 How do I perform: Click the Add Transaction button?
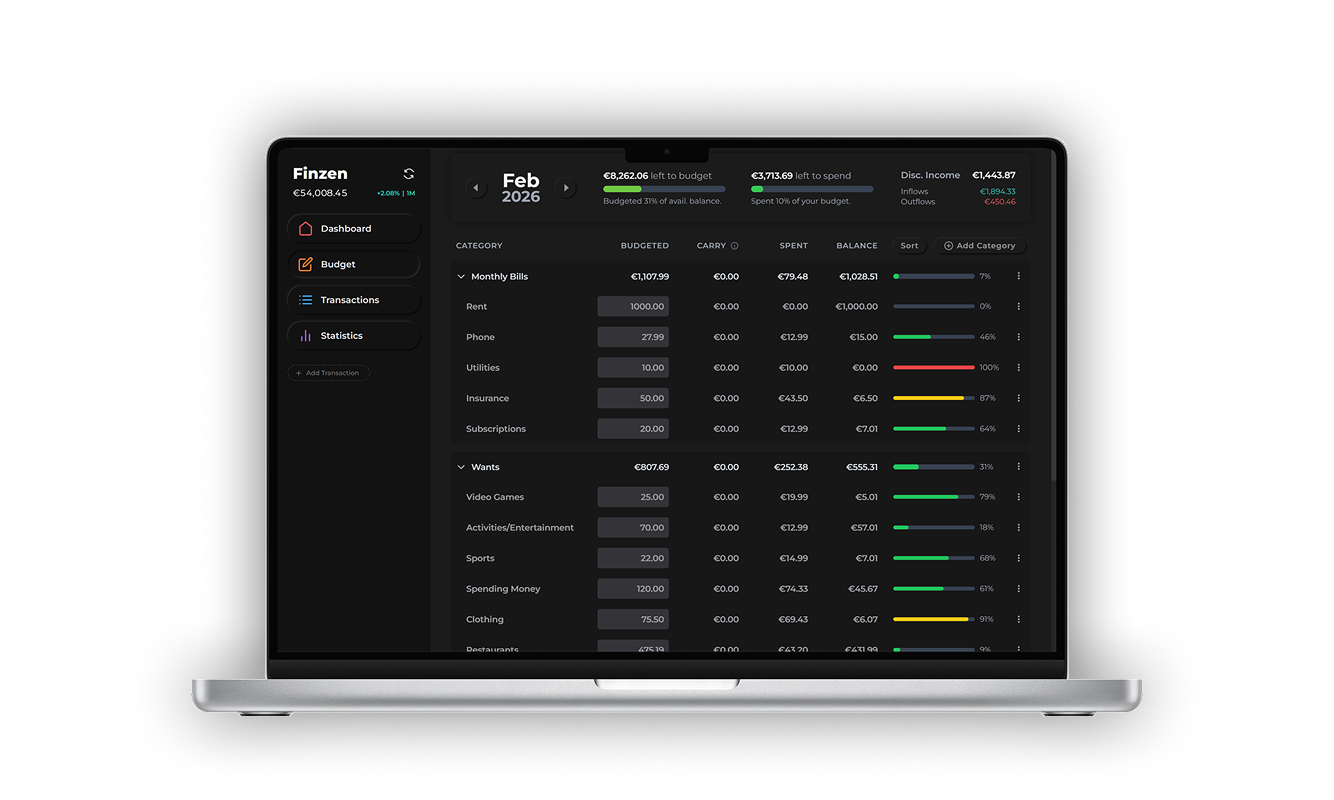pos(329,373)
